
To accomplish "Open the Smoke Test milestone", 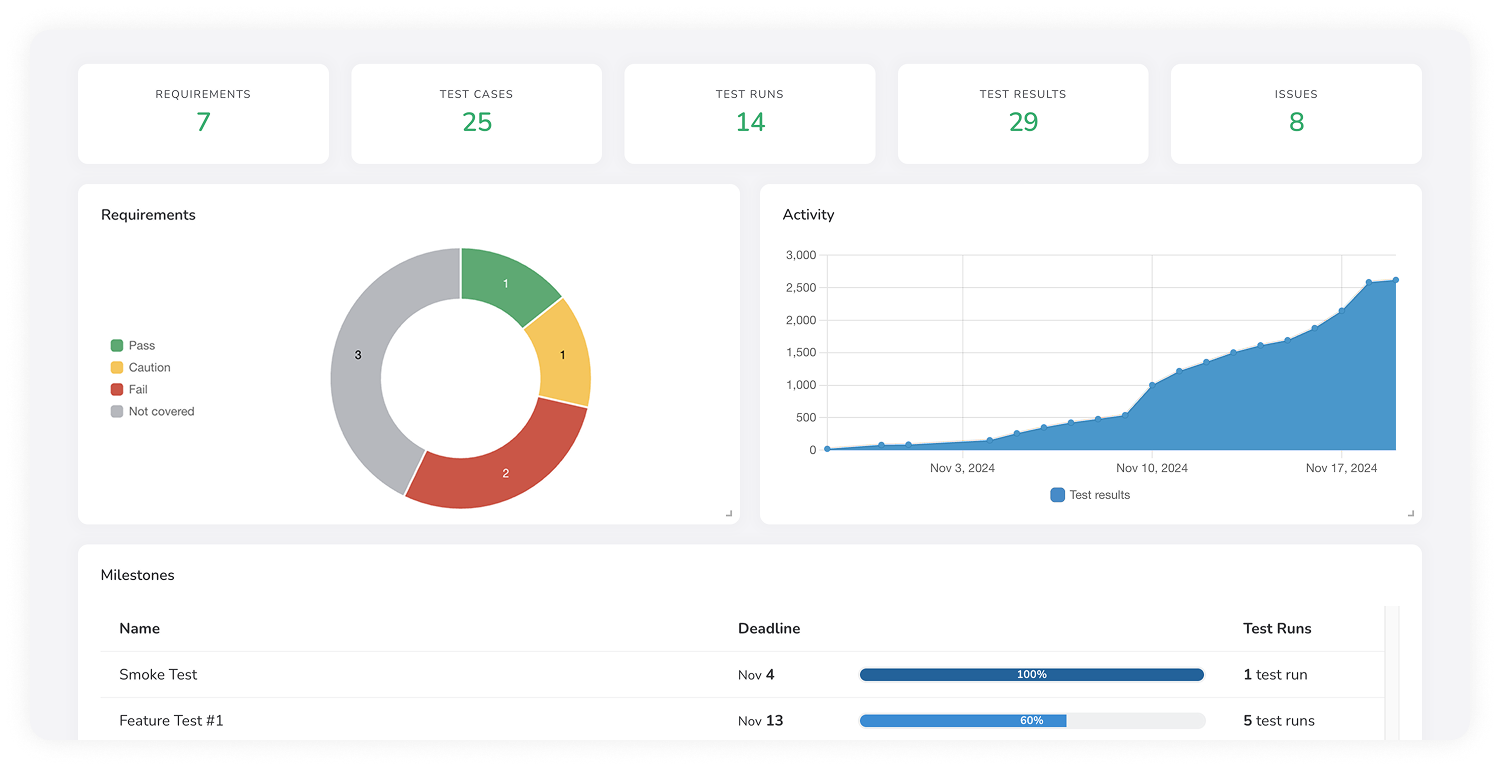I will point(158,674).
